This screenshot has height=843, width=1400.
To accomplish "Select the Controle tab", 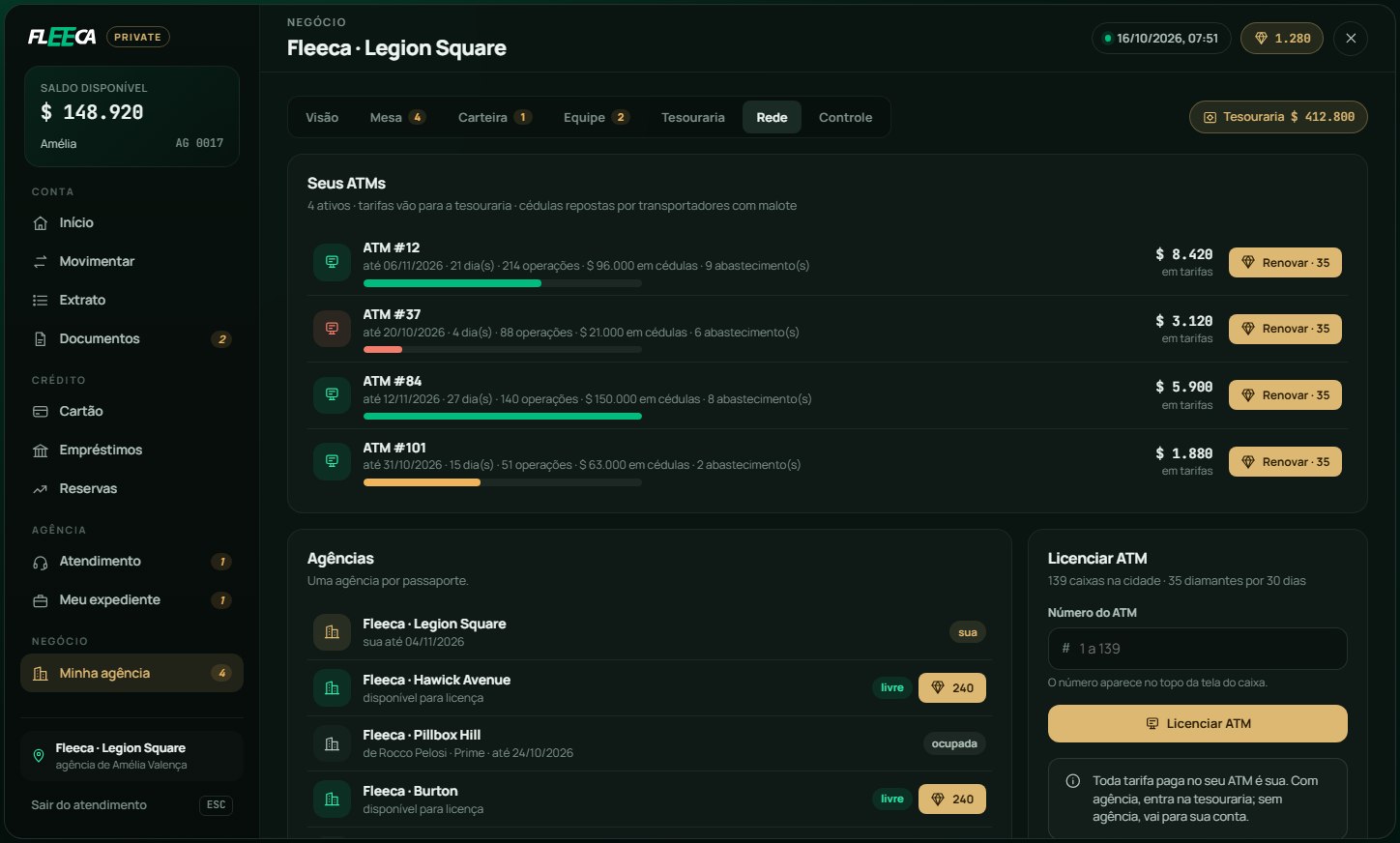I will coord(845,118).
